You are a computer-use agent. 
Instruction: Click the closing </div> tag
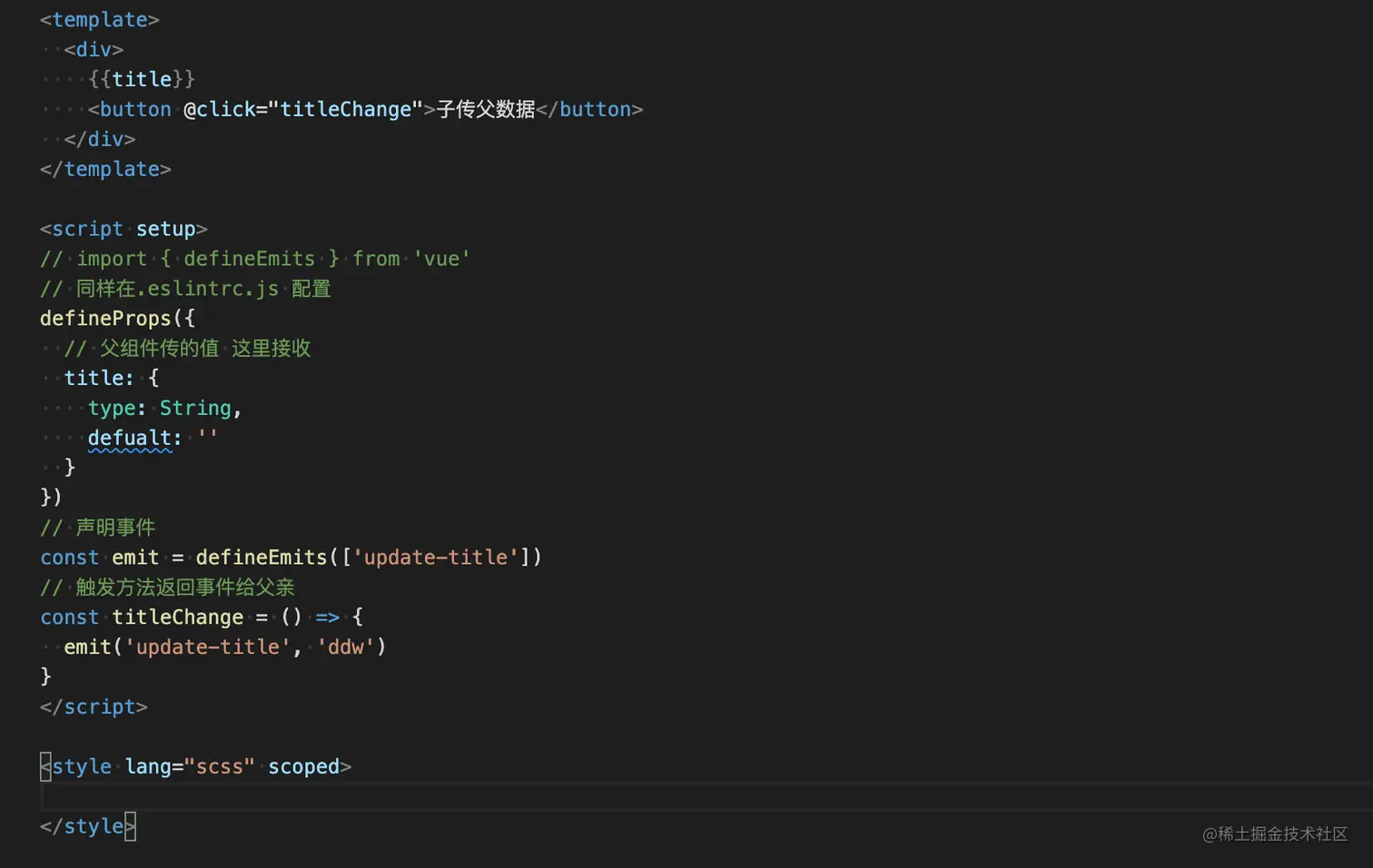100,139
